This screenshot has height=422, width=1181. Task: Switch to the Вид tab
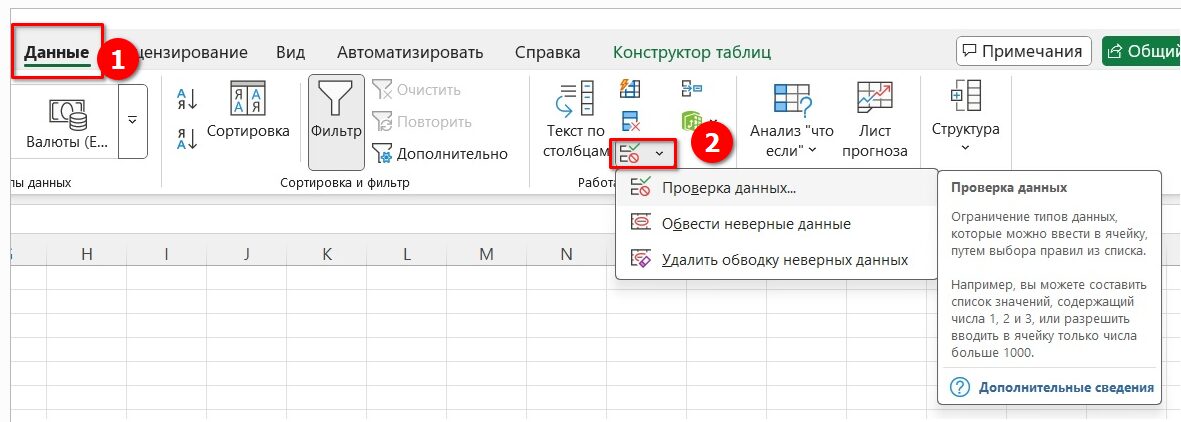290,52
